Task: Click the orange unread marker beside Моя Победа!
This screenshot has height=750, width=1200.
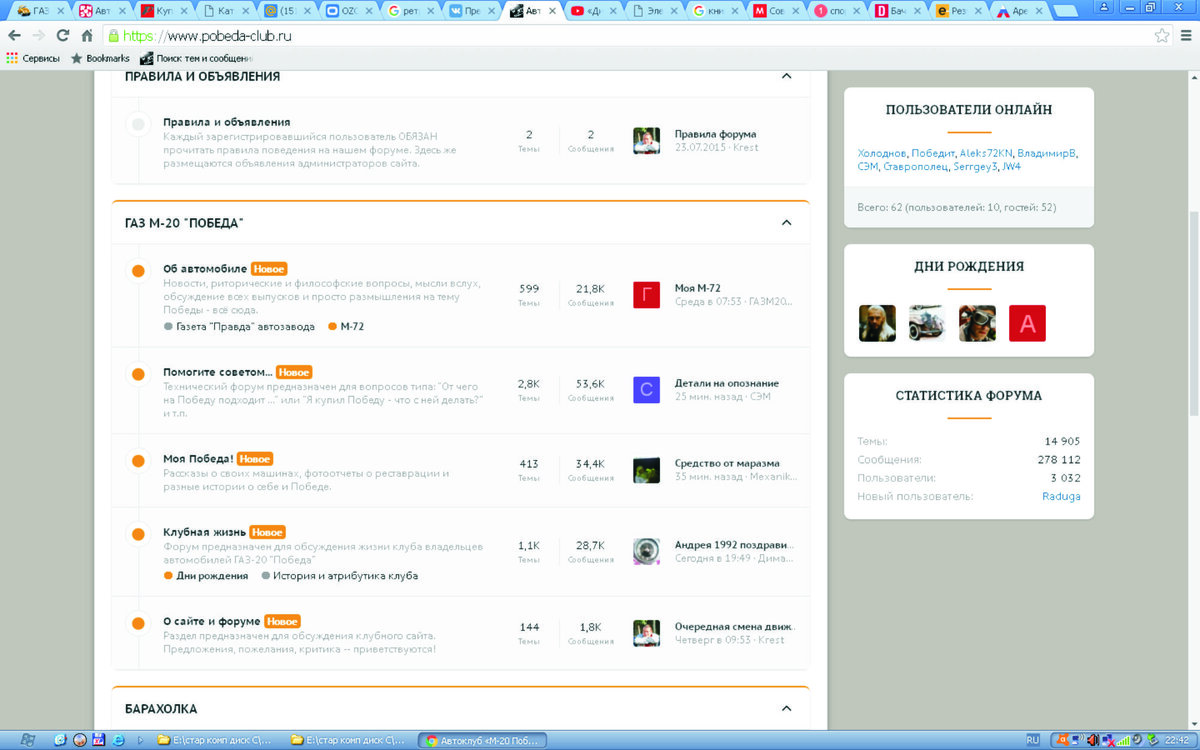Action: (x=138, y=461)
